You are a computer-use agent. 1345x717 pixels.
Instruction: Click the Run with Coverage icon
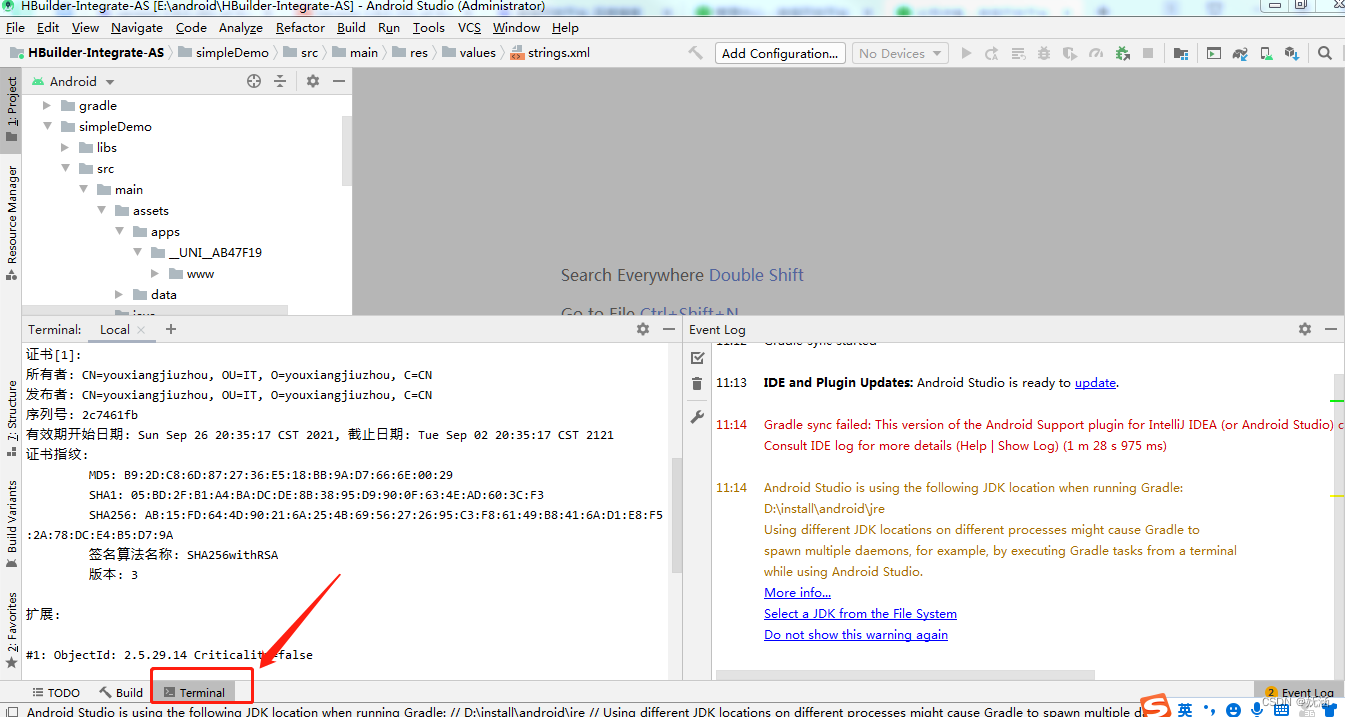click(x=1070, y=53)
